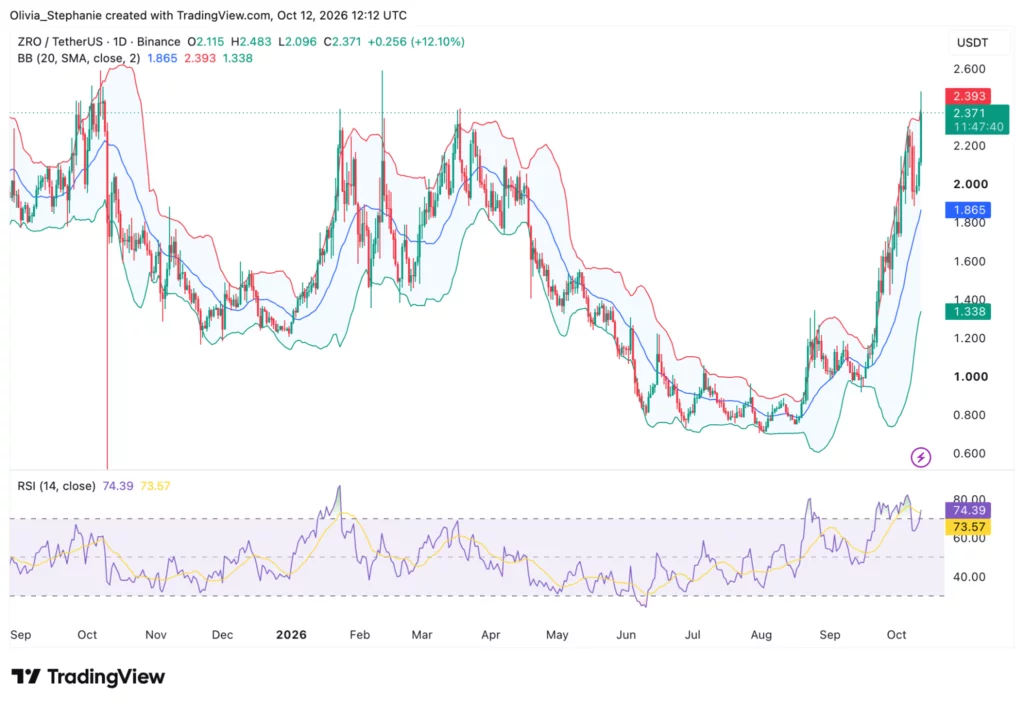Screen dimensions: 1024x706
Task: Click the 2.600 price axis label
Action: click(969, 69)
